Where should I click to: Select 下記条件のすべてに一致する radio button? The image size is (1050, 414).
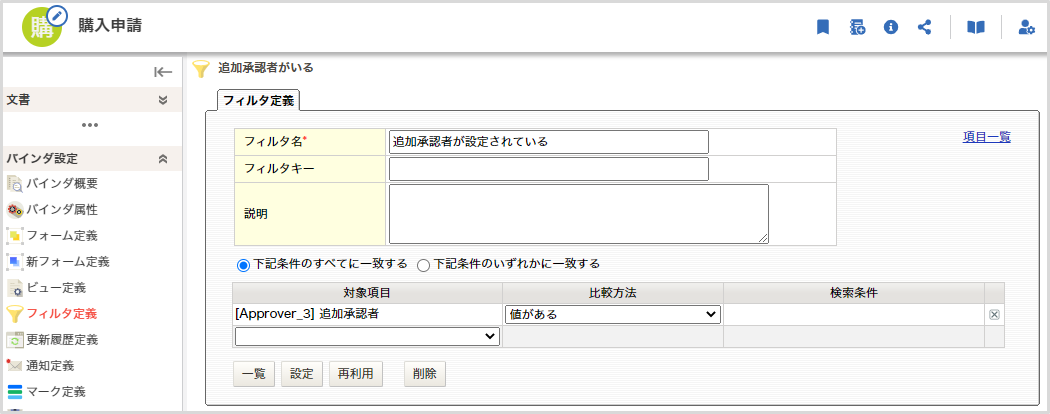click(x=243, y=265)
